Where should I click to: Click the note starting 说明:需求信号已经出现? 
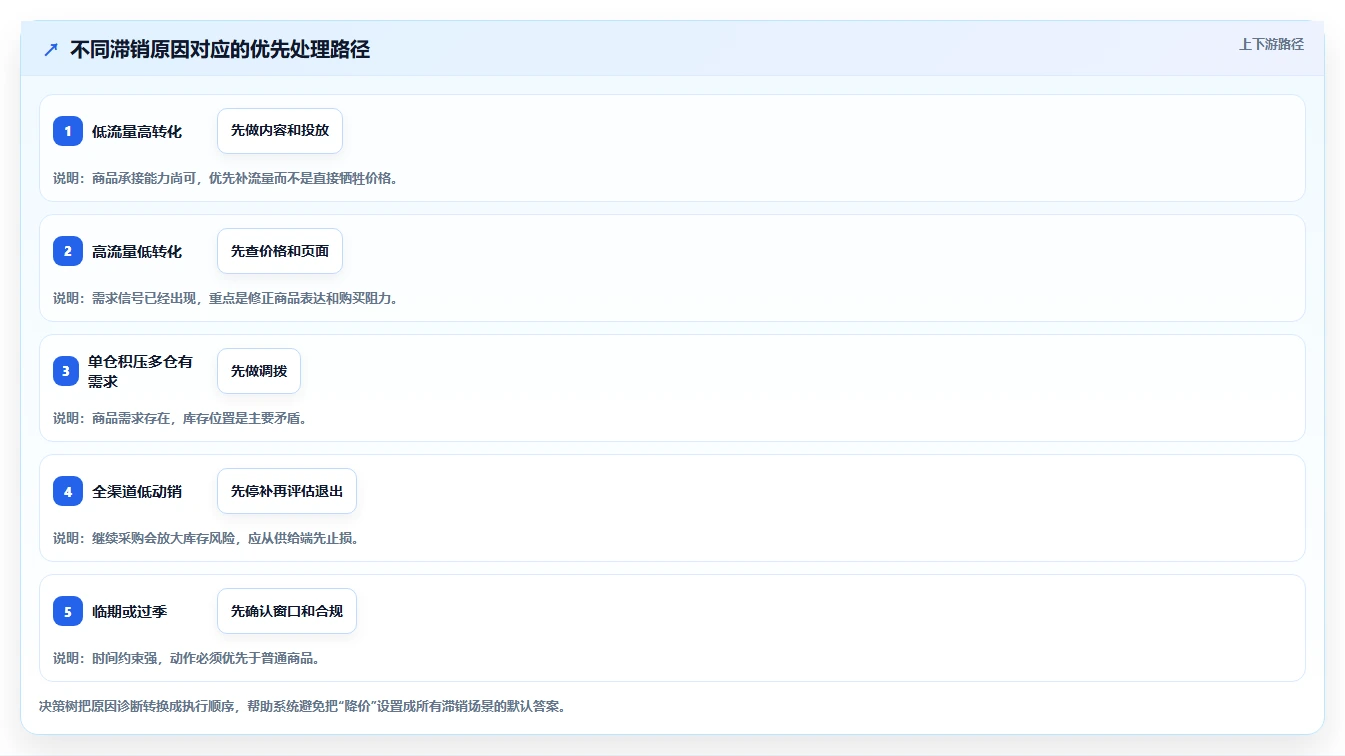click(x=225, y=298)
